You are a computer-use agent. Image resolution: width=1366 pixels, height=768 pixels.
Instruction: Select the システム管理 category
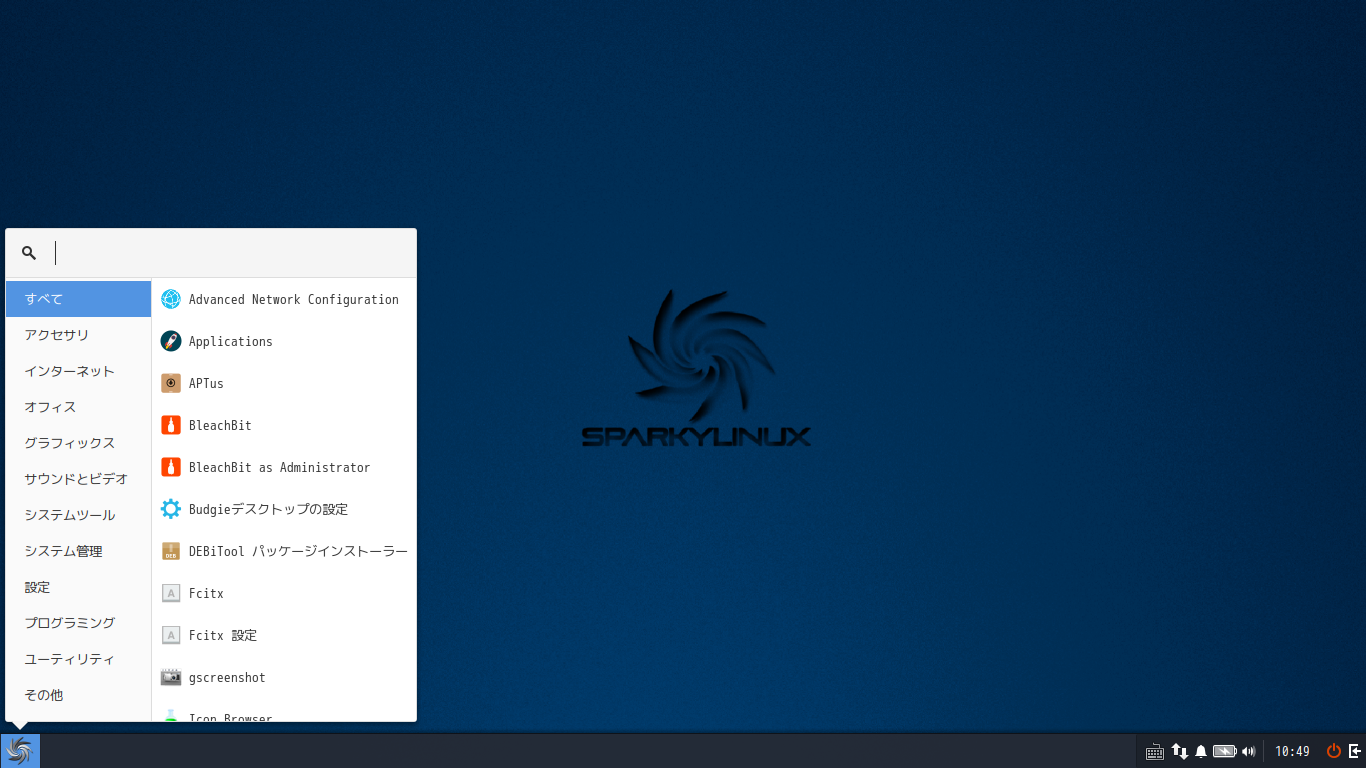pyautogui.click(x=78, y=551)
